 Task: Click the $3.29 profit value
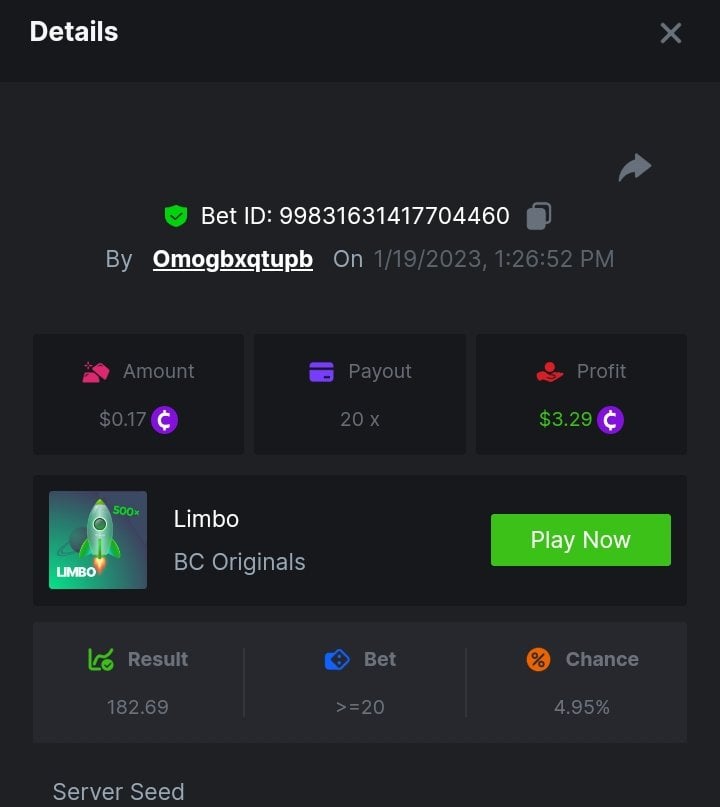[x=565, y=419]
